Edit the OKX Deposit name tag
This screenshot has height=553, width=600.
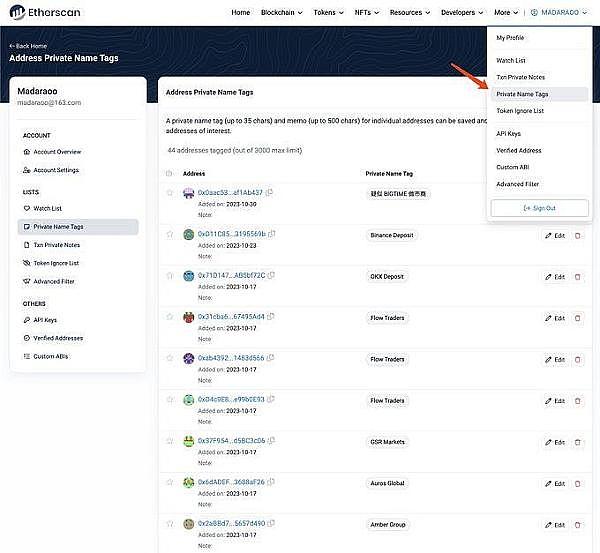point(555,276)
